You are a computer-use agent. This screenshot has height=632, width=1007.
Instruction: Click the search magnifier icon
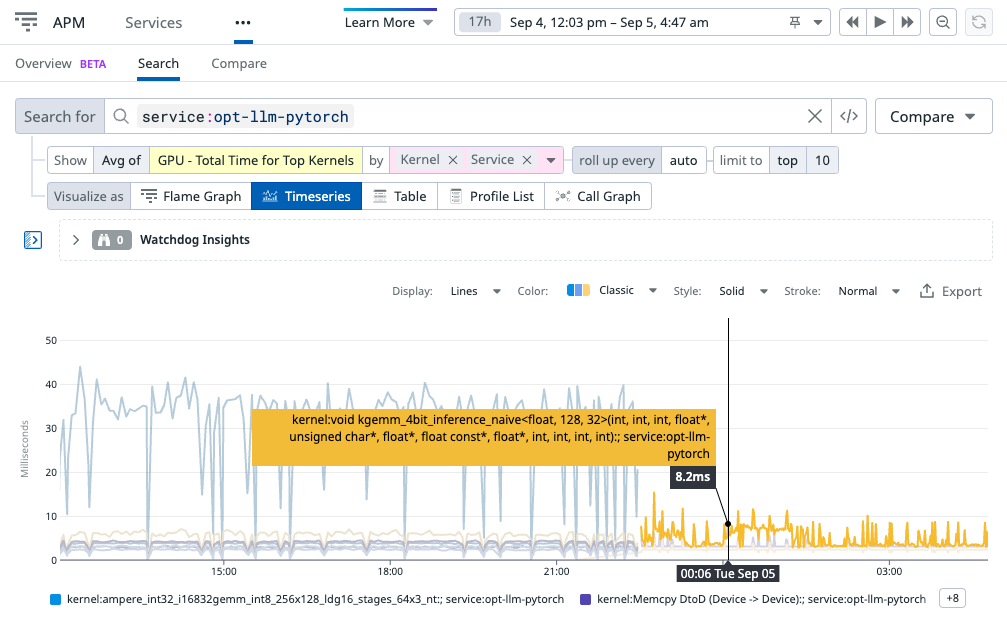(x=121, y=116)
